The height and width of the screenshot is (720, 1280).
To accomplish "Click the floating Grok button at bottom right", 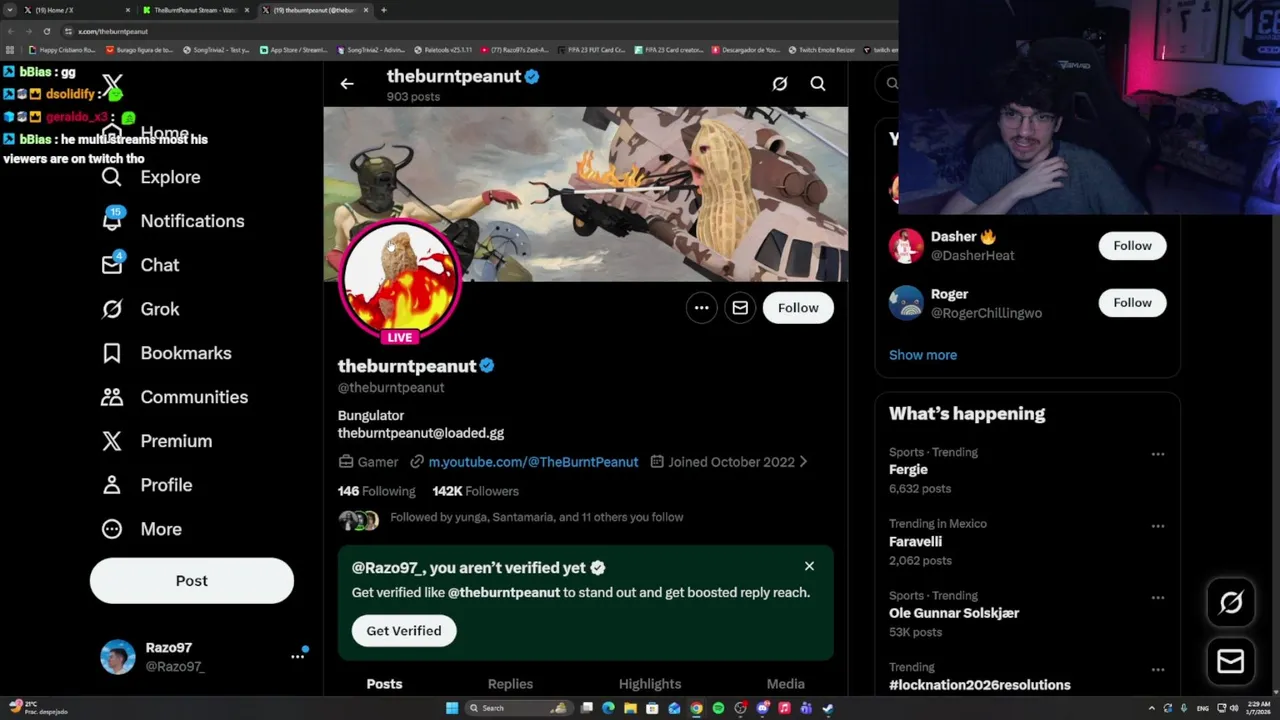I will pyautogui.click(x=1231, y=602).
